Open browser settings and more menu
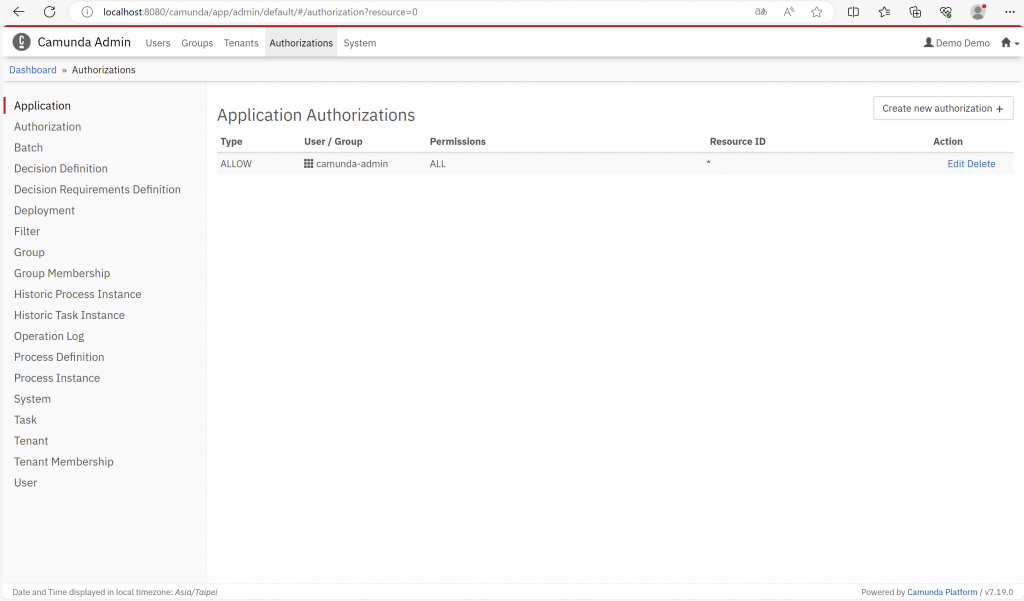The height and width of the screenshot is (601, 1024). pyautogui.click(x=1010, y=12)
